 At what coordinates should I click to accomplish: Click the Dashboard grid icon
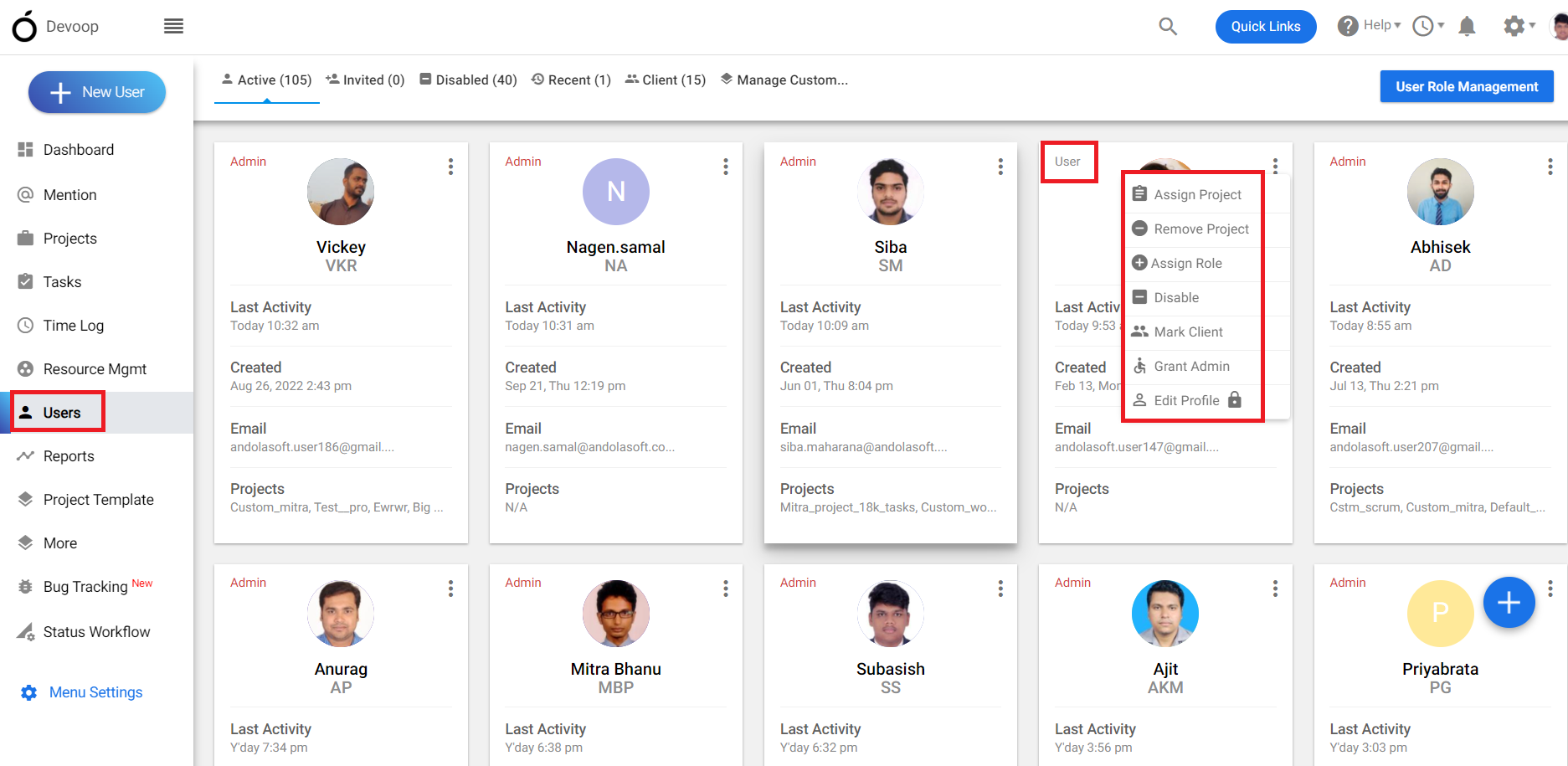point(26,150)
